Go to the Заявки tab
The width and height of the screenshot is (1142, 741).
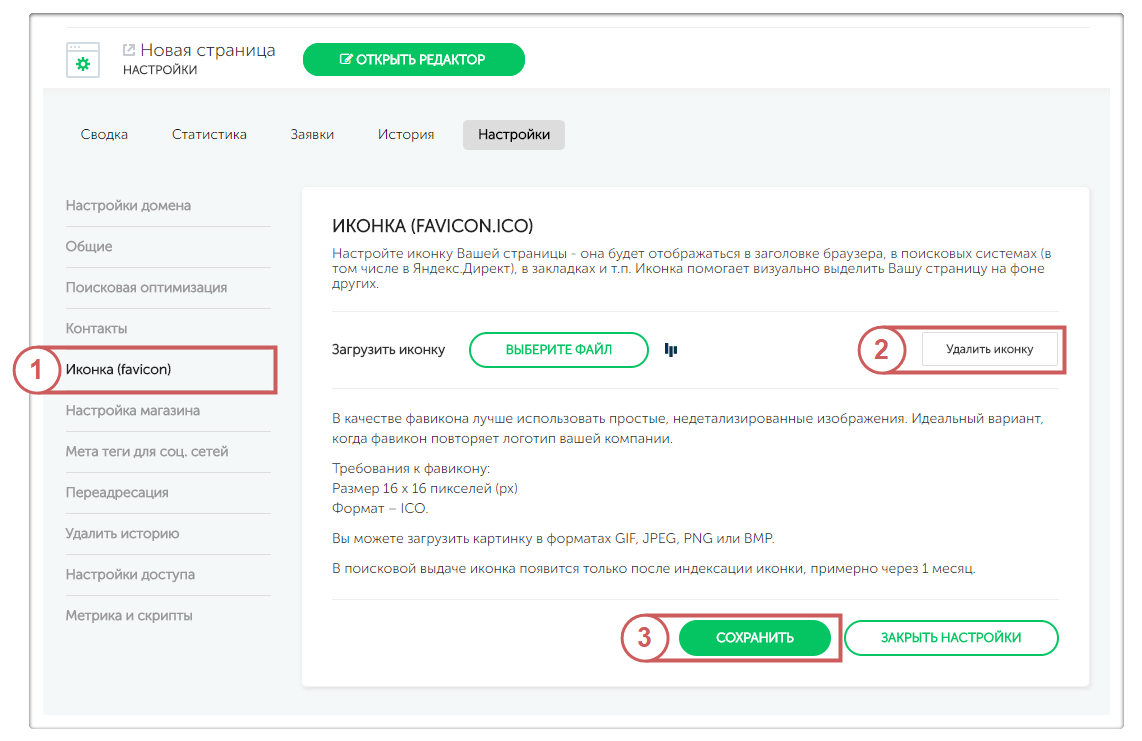click(312, 134)
